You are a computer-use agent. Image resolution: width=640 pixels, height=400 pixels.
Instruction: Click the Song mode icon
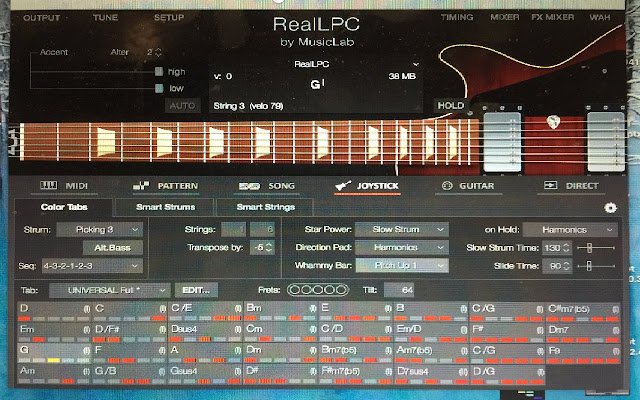coord(249,186)
